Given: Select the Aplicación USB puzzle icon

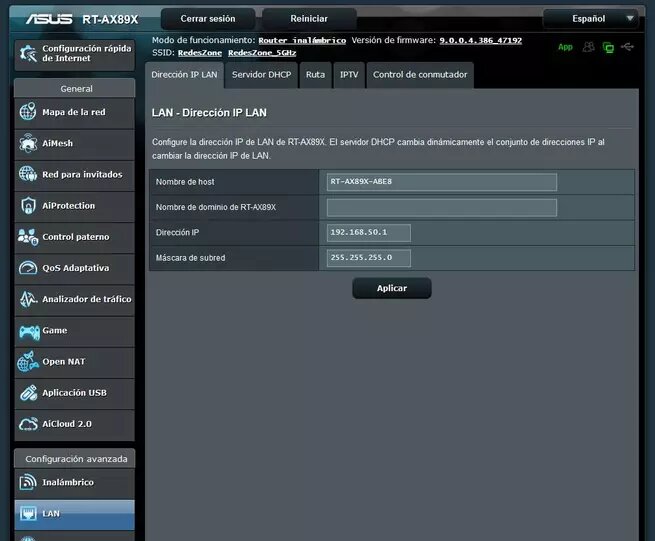Looking at the screenshot, I should [27, 392].
